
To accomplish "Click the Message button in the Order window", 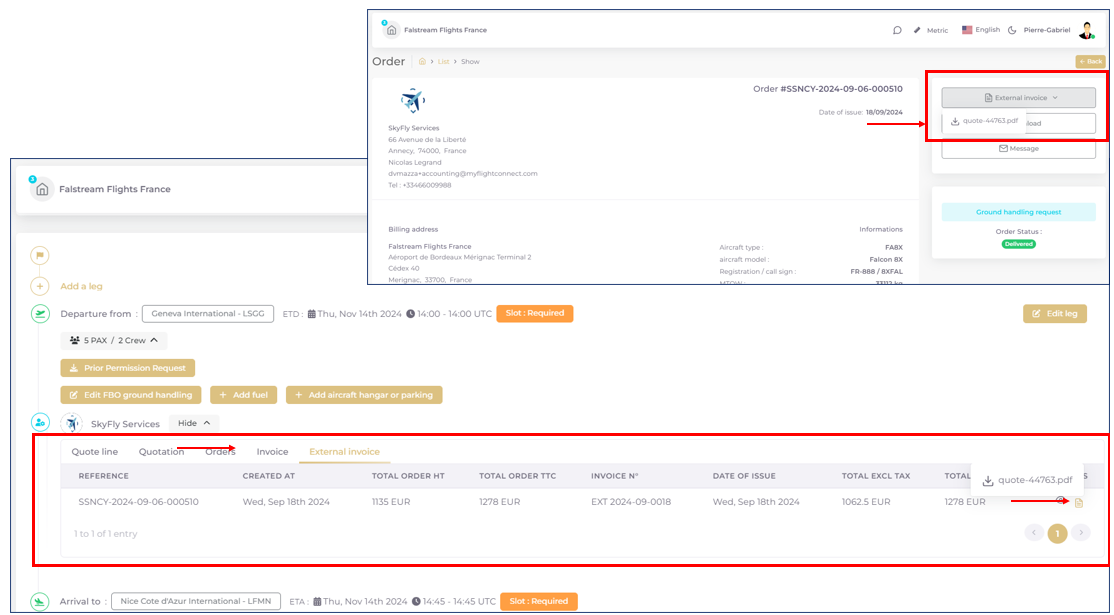I will tap(1018, 148).
